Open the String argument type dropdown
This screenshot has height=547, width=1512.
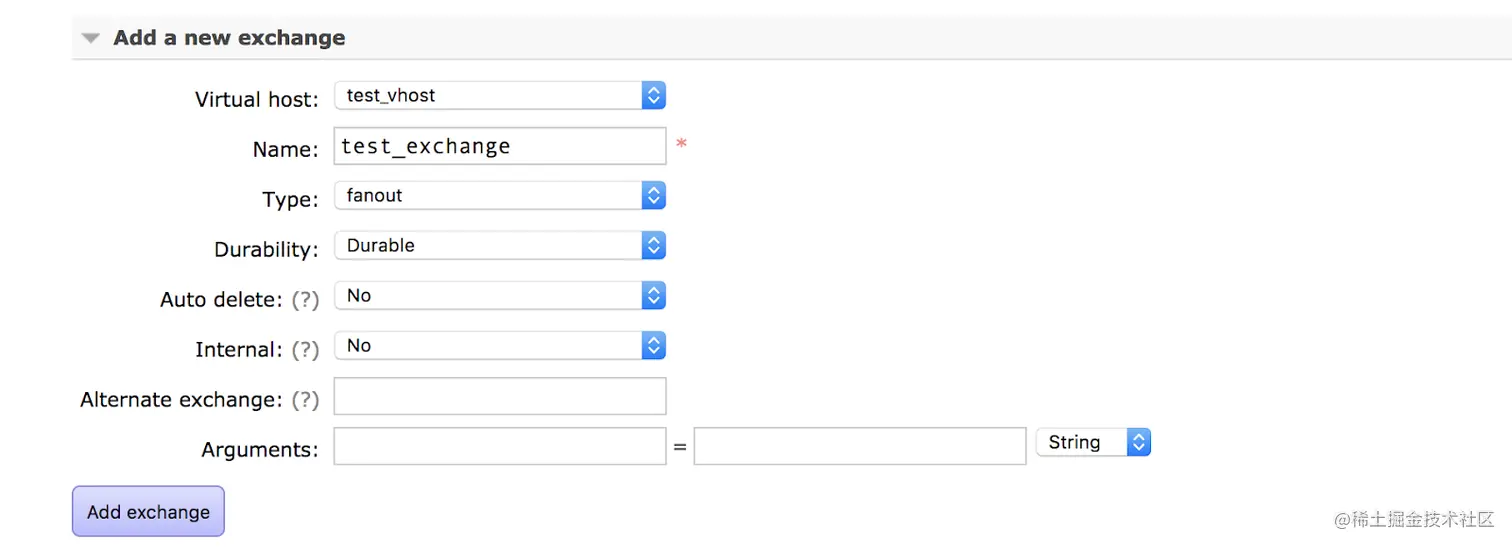pos(1094,442)
